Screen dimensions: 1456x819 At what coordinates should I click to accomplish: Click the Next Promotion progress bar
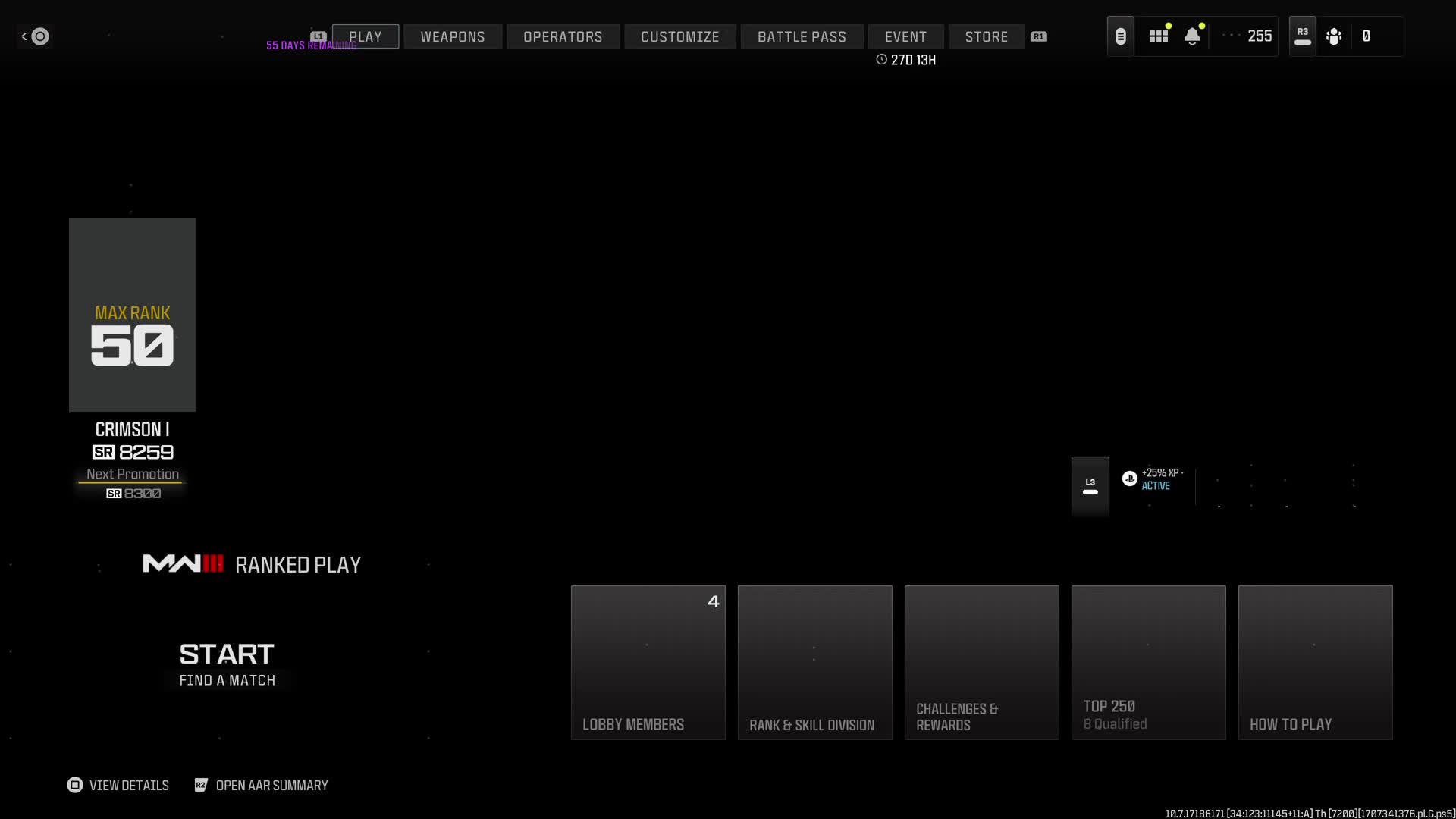[x=130, y=482]
